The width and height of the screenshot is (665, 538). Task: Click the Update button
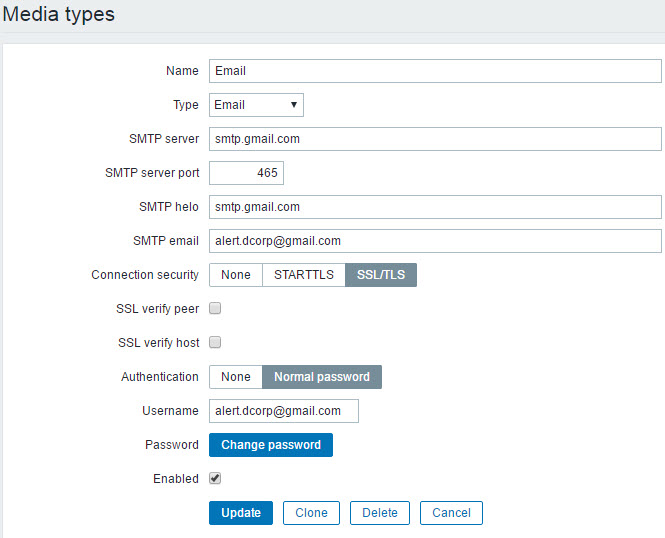tap(241, 513)
